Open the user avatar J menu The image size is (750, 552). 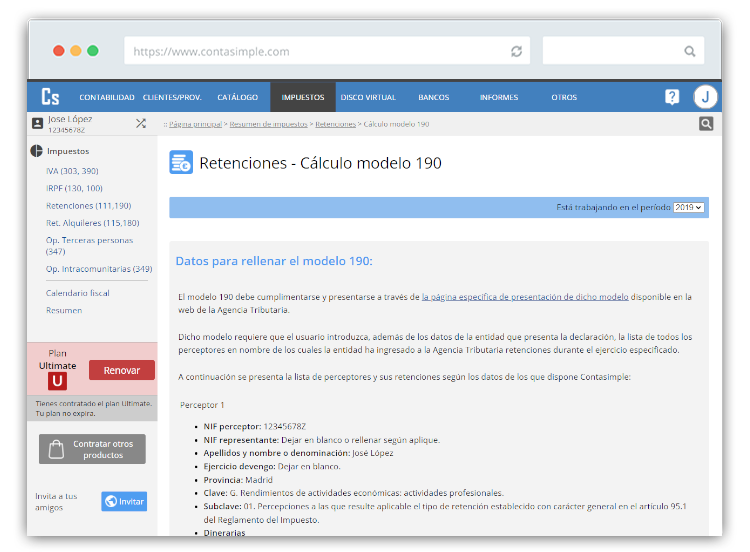706,97
